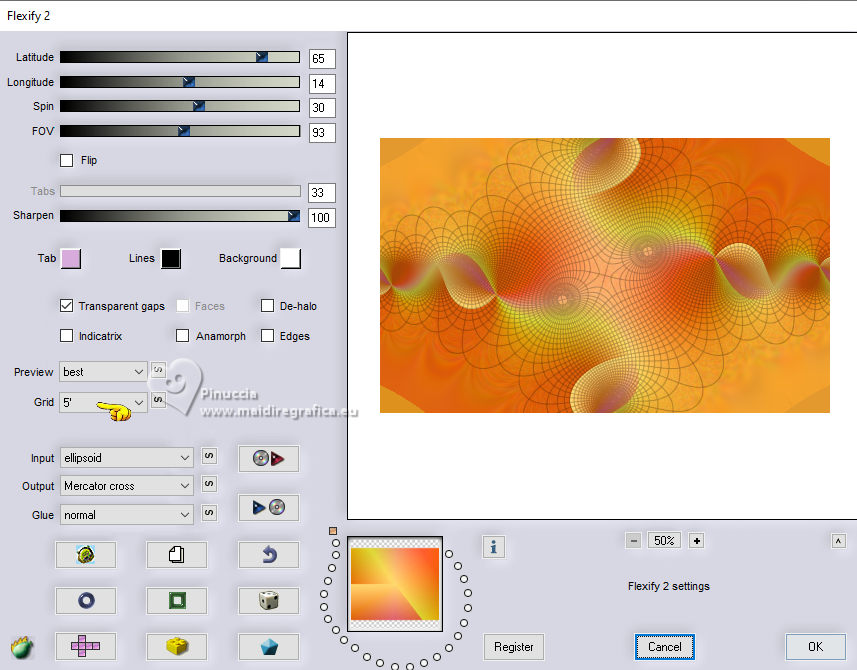Screen dimensions: 857x670
Task: Click the yellow brick icon button
Action: [x=177, y=647]
